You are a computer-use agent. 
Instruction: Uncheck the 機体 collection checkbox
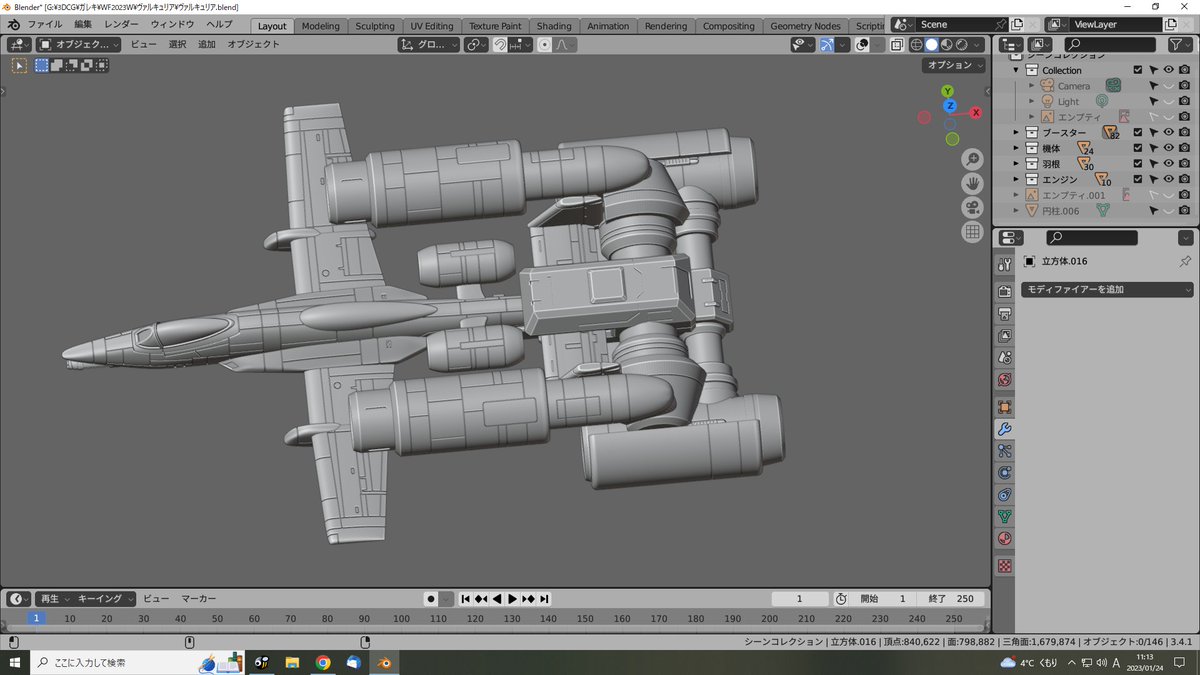click(1137, 148)
